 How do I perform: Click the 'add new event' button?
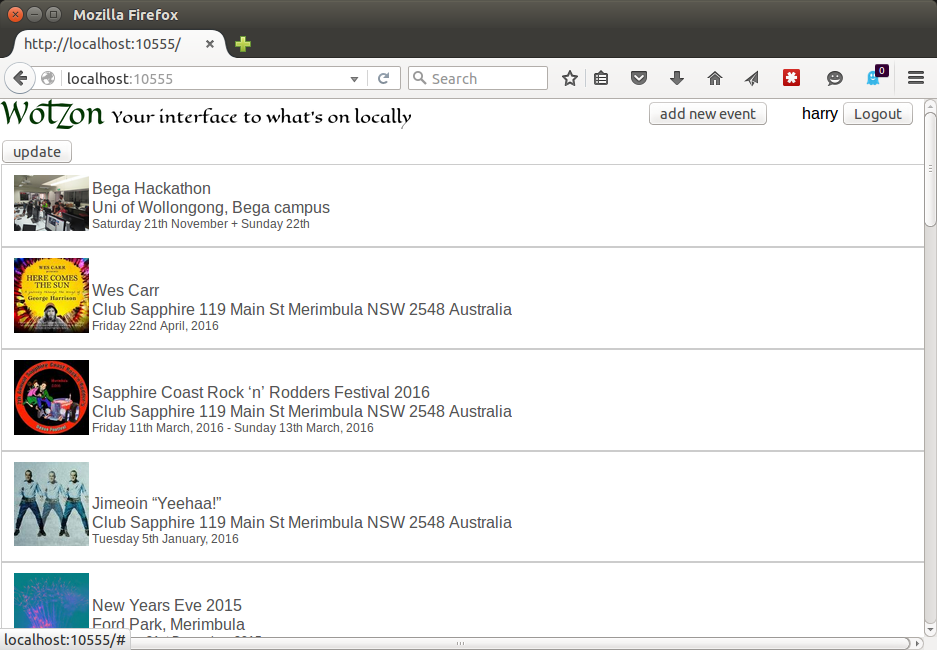[708, 114]
